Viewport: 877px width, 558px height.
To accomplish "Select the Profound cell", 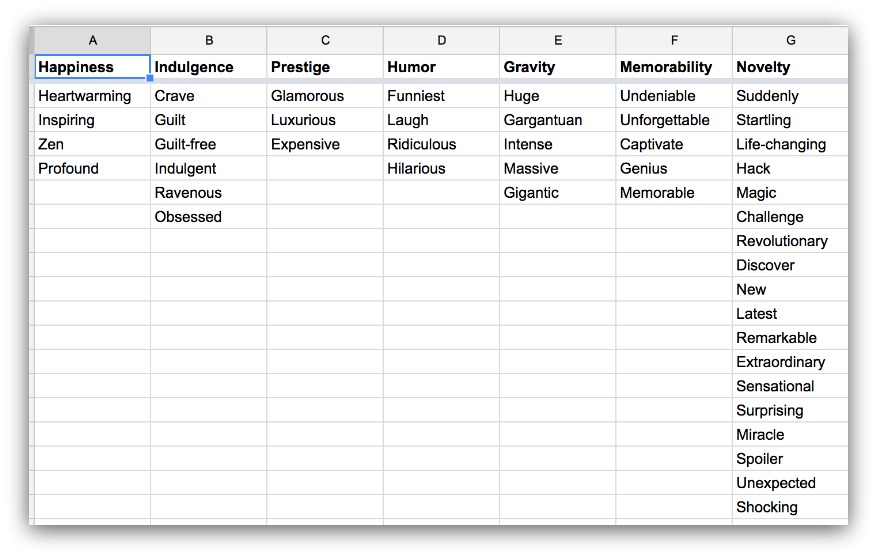I will tap(92, 168).
